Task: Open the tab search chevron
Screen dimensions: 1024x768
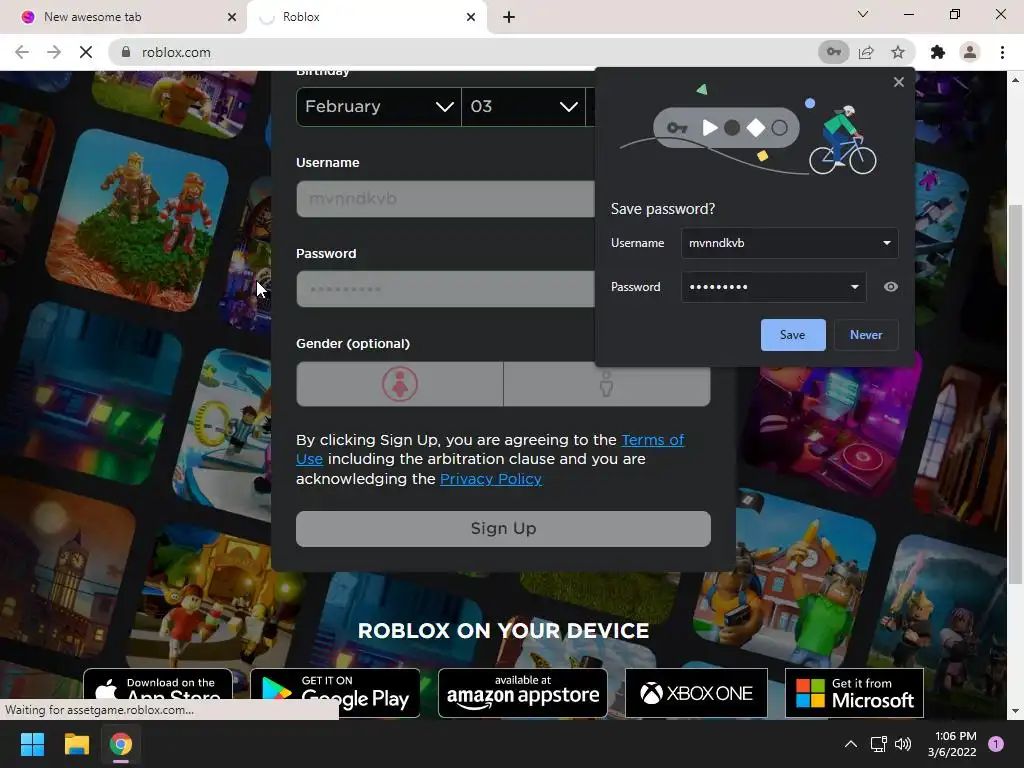Action: pos(863,14)
